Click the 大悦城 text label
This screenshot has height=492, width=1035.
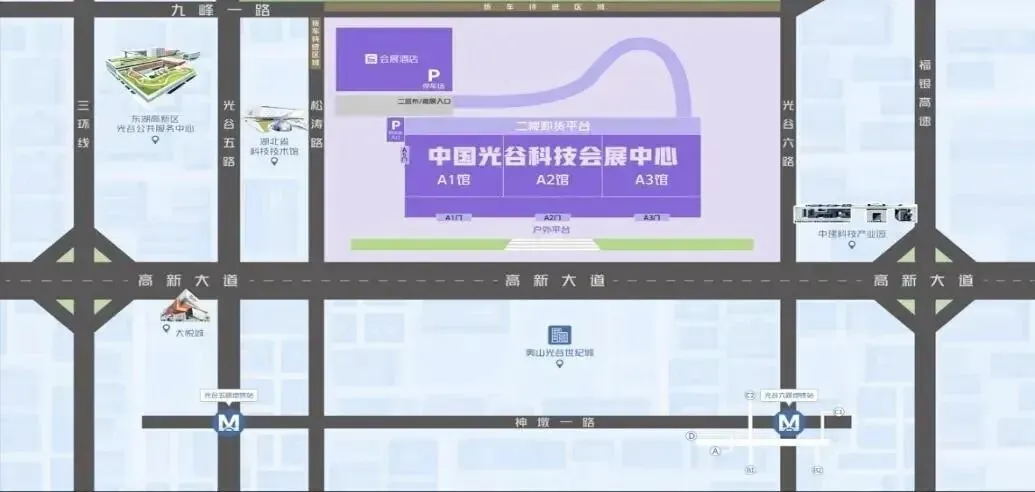pyautogui.click(x=191, y=333)
